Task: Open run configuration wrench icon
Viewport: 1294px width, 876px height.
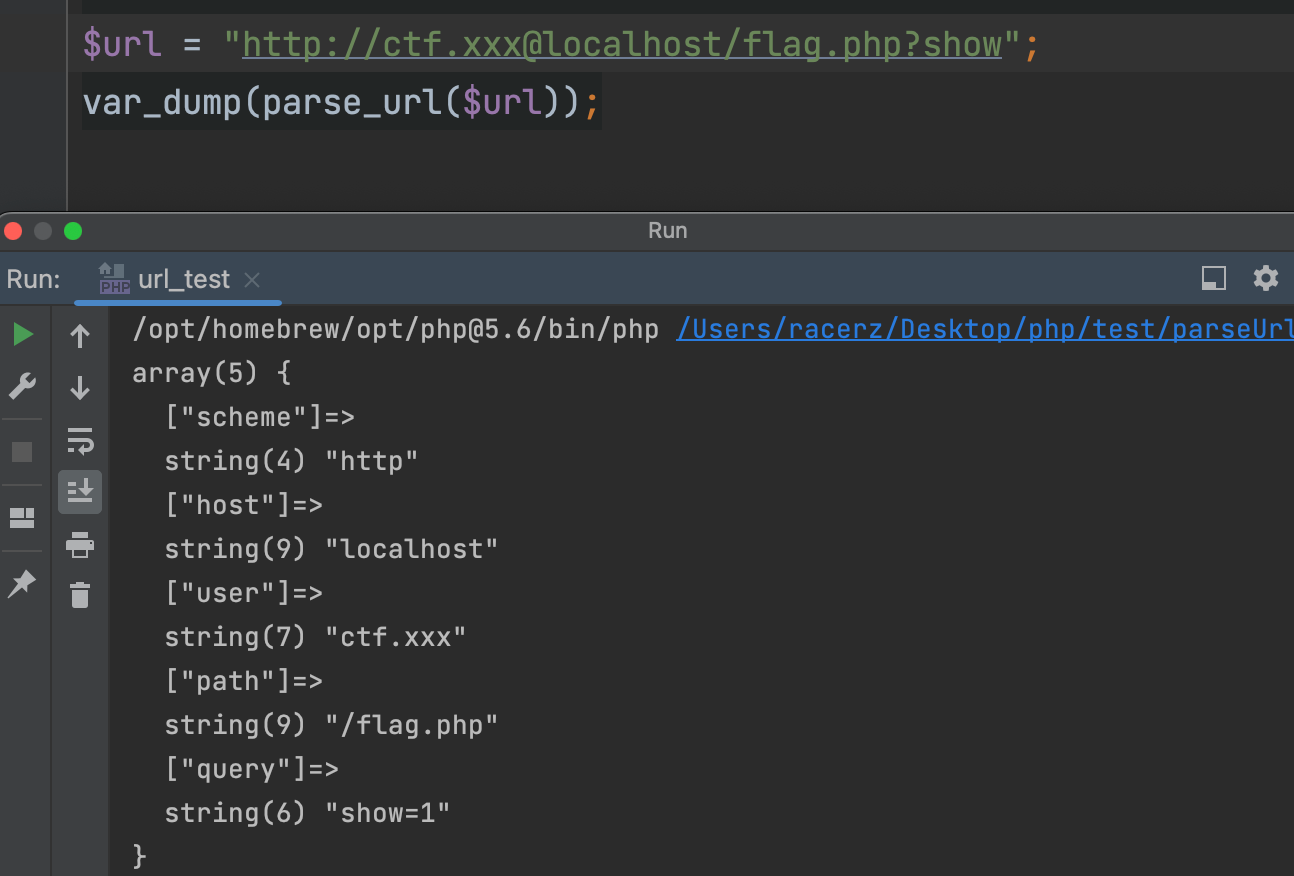Action: [x=23, y=386]
